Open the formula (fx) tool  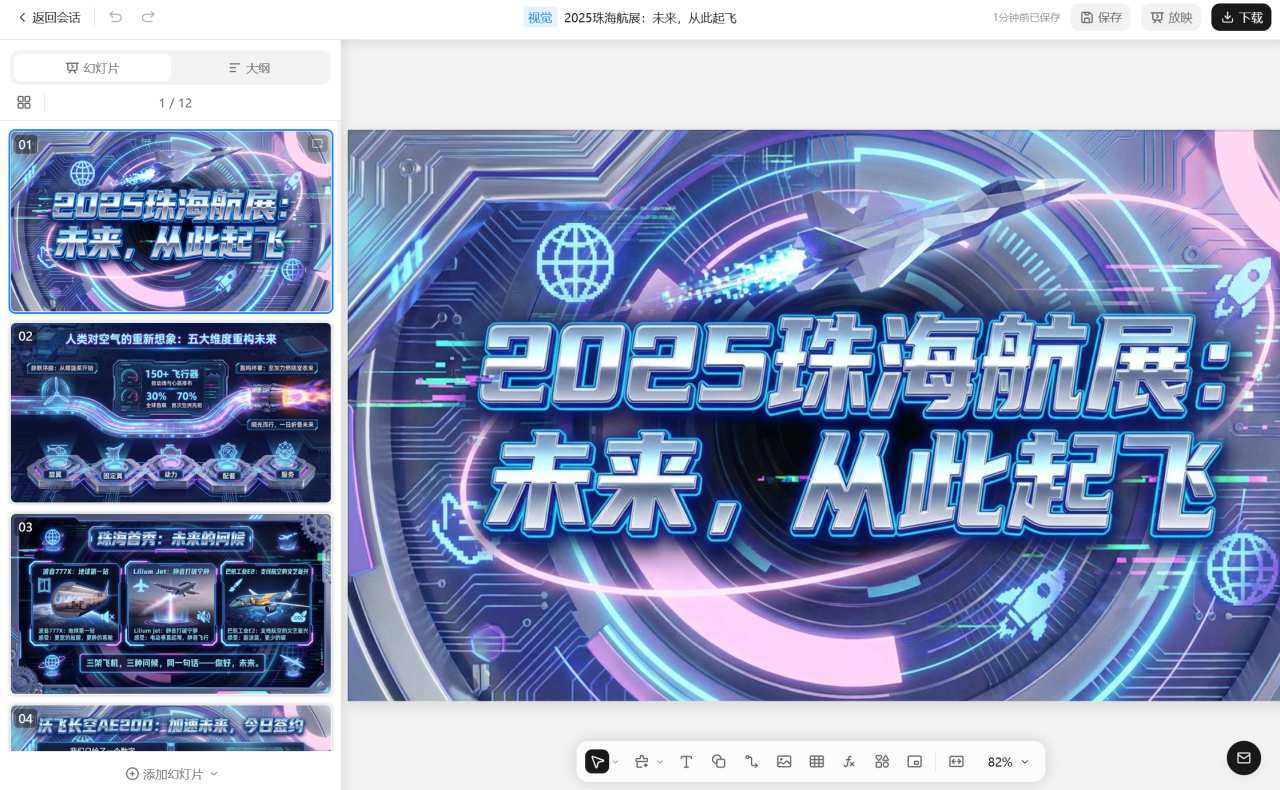[x=849, y=761]
